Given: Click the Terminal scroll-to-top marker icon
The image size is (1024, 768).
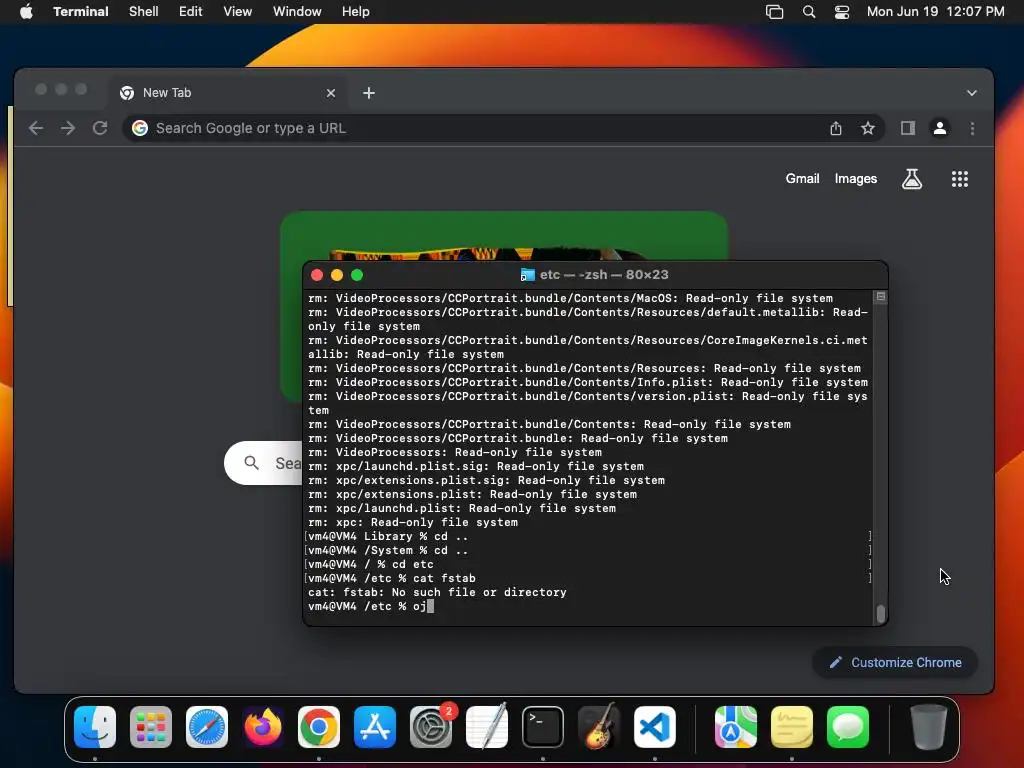Looking at the screenshot, I should click(x=880, y=297).
